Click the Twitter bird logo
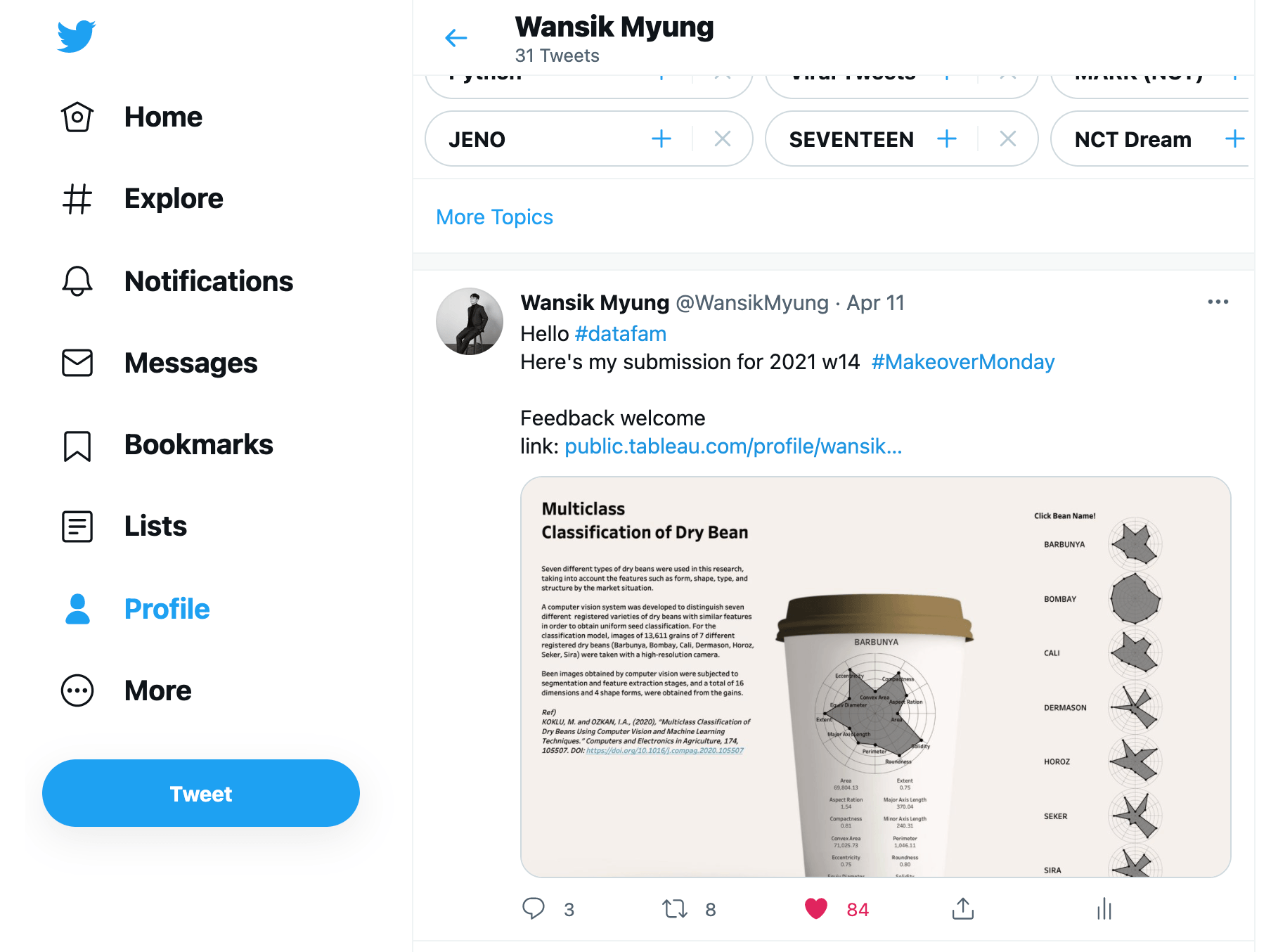The width and height of the screenshot is (1278, 952). pyautogui.click(x=76, y=36)
